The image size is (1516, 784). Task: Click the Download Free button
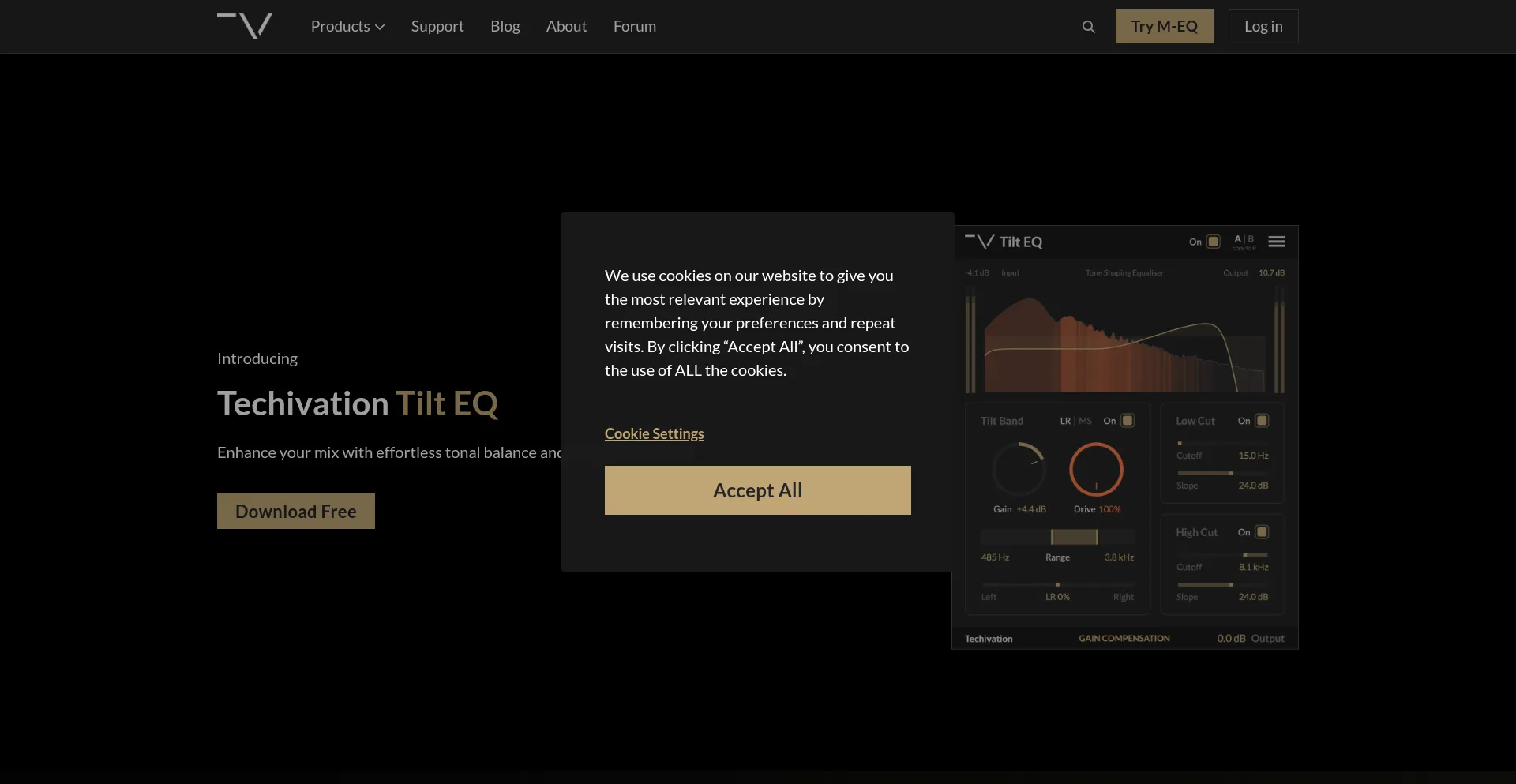pos(296,511)
